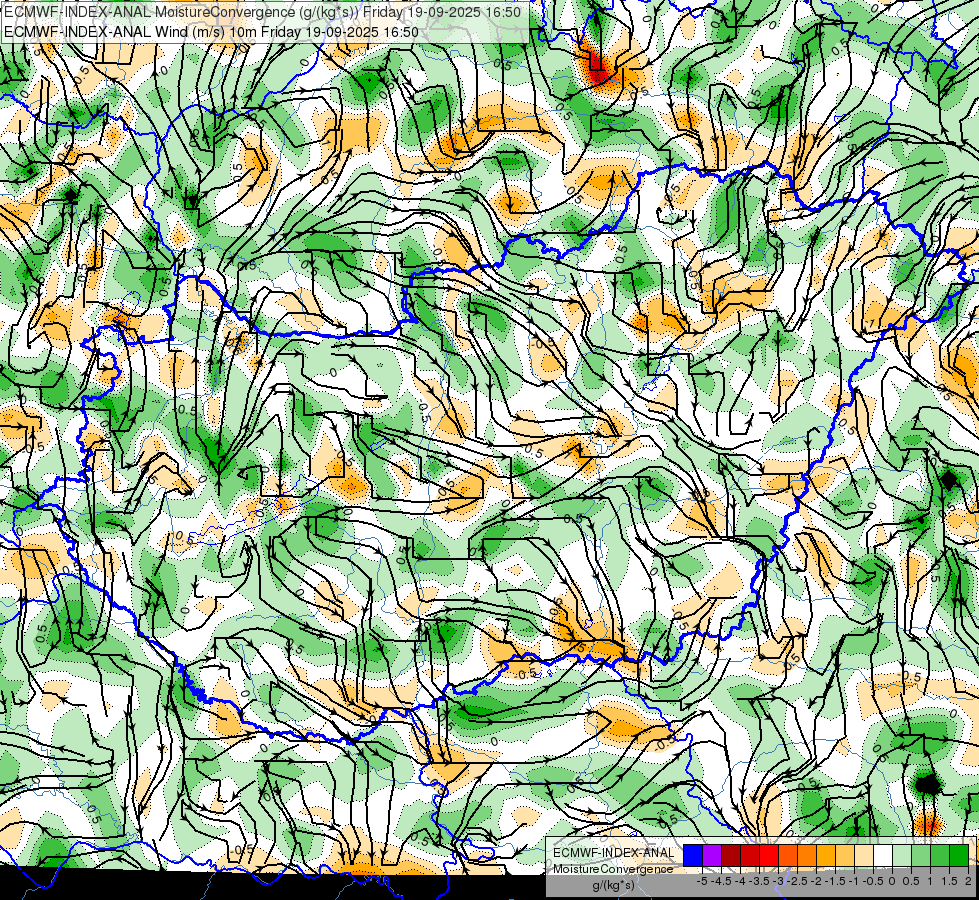Click the '-3.5' tick label under the legend
This screenshot has width=979, height=900.
[x=759, y=881]
